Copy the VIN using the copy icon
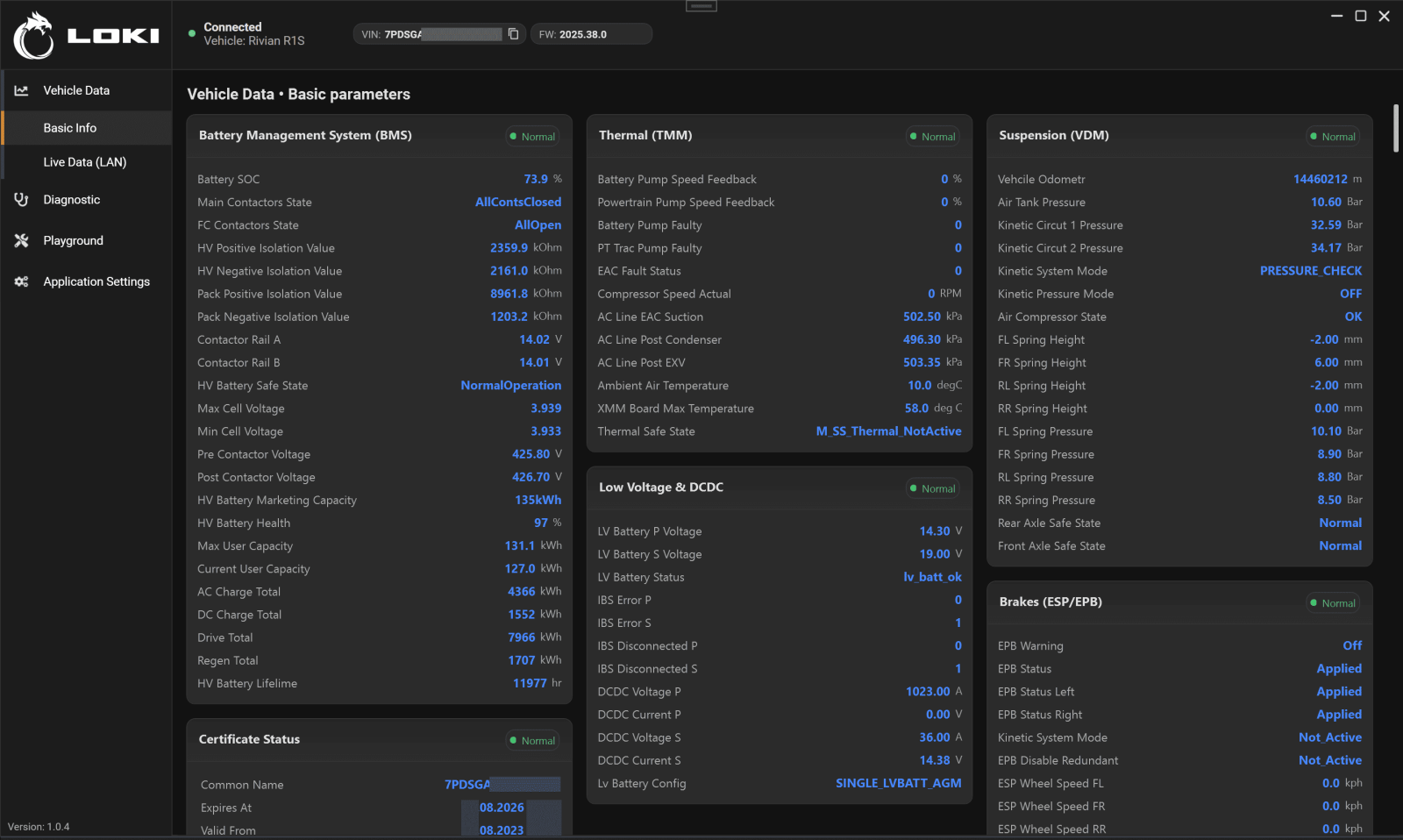 pyautogui.click(x=513, y=34)
